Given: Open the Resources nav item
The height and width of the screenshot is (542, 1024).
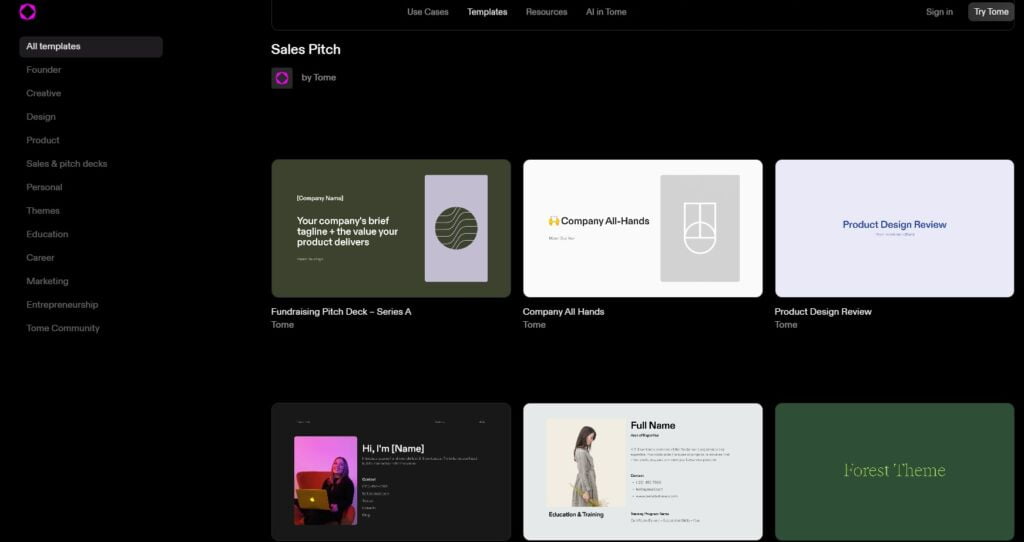Looking at the screenshot, I should [547, 12].
